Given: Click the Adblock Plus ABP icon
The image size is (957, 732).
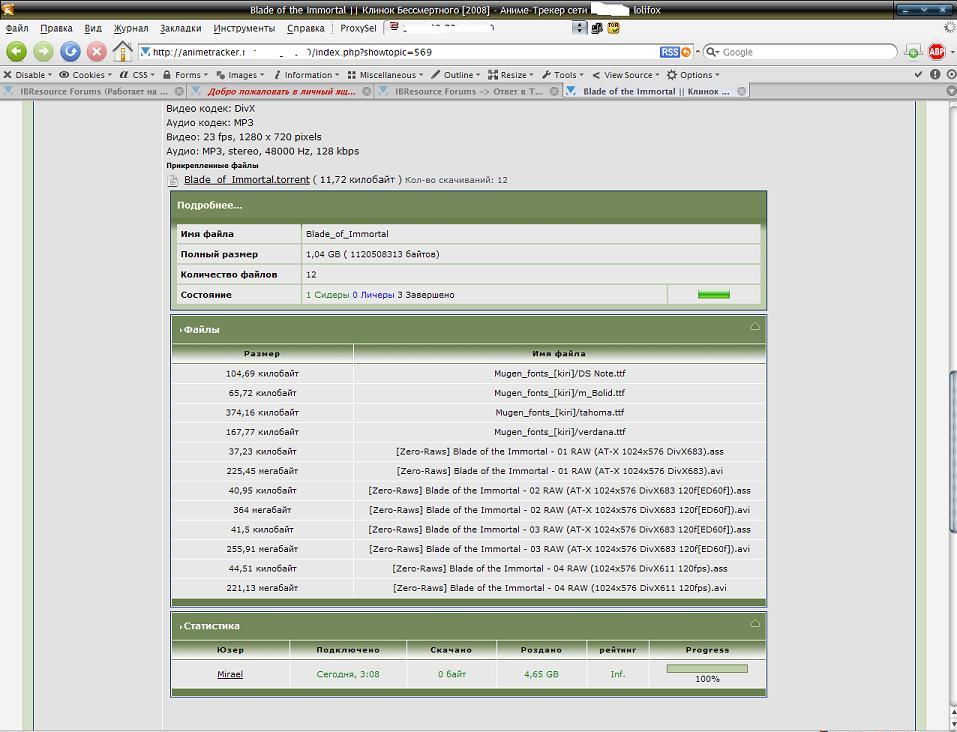Looking at the screenshot, I should (x=937, y=52).
